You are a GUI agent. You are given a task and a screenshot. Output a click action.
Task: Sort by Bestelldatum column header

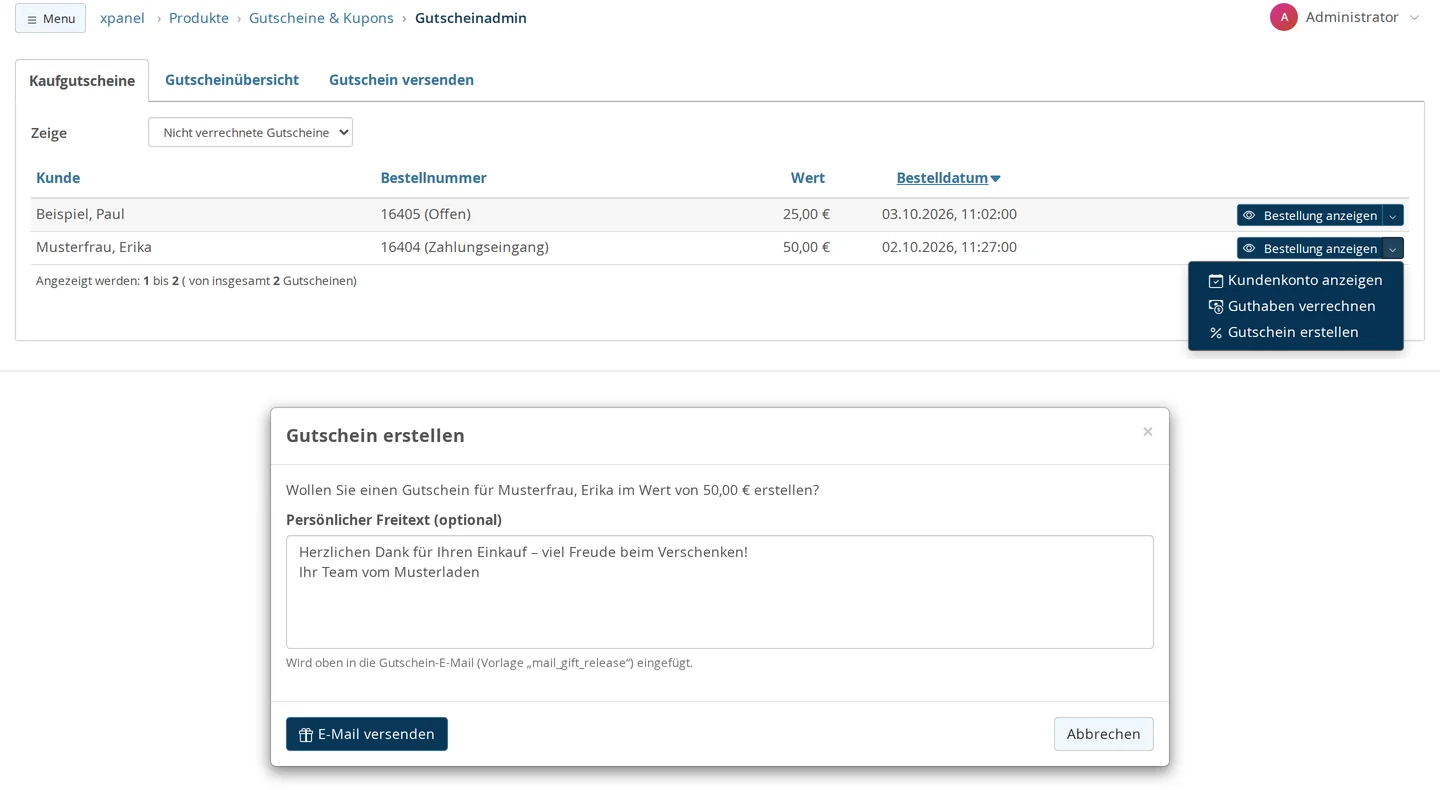[x=942, y=178]
